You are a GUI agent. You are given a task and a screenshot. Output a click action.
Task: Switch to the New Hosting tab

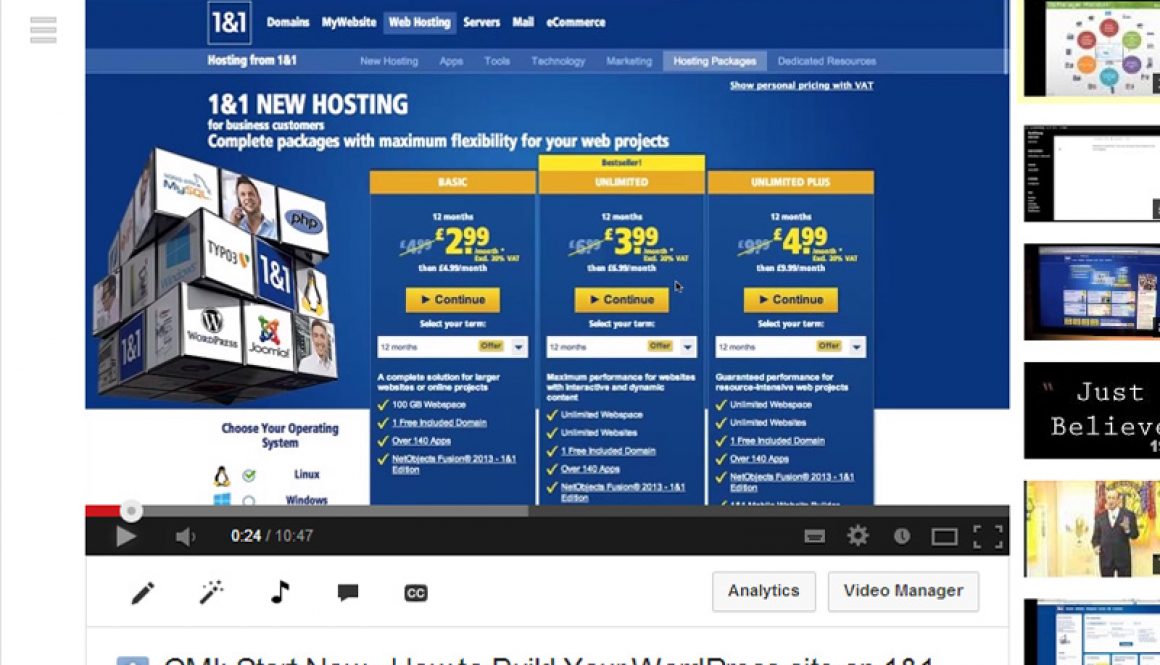[x=389, y=61]
